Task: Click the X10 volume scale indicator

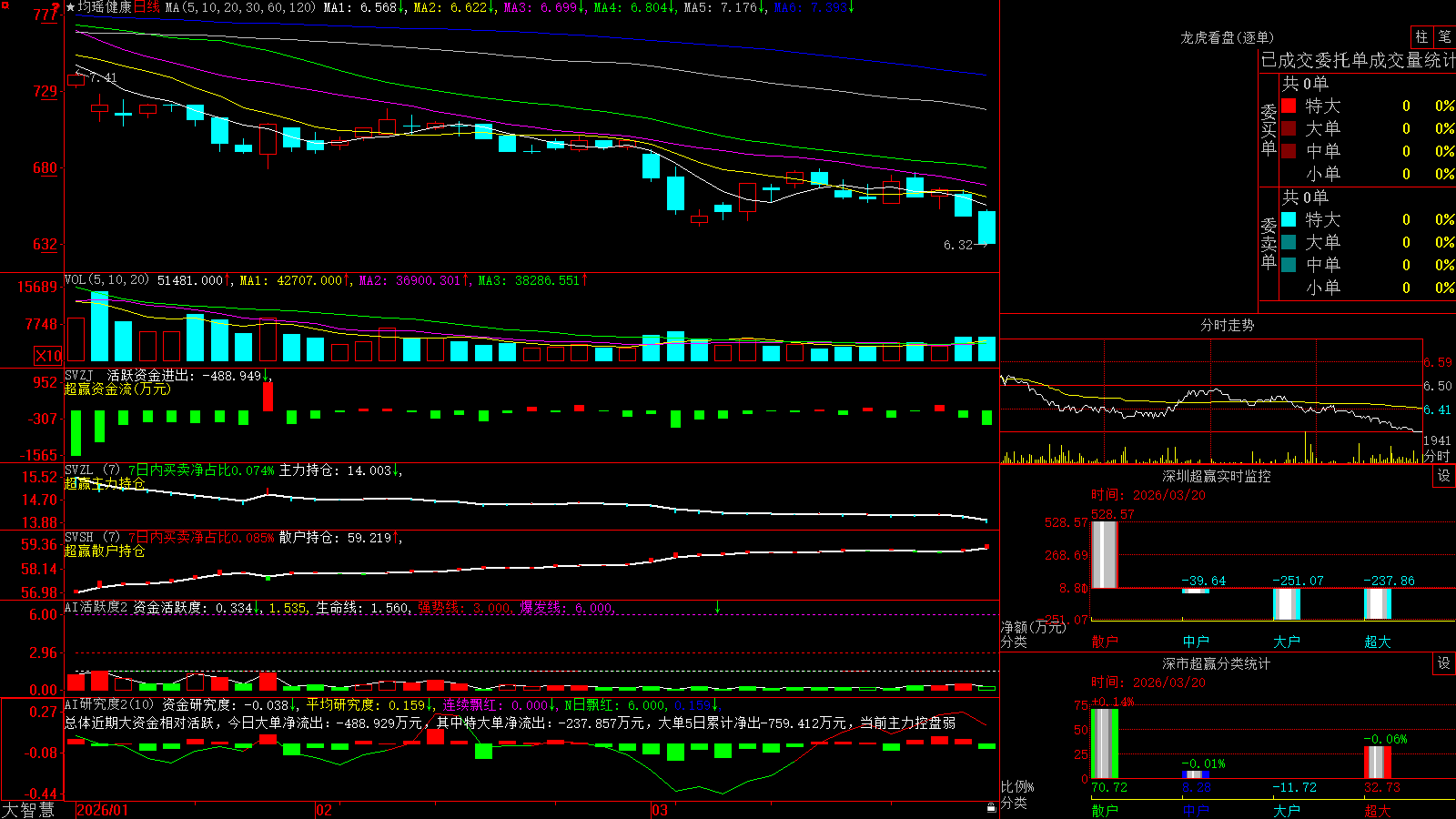Action: [x=48, y=356]
